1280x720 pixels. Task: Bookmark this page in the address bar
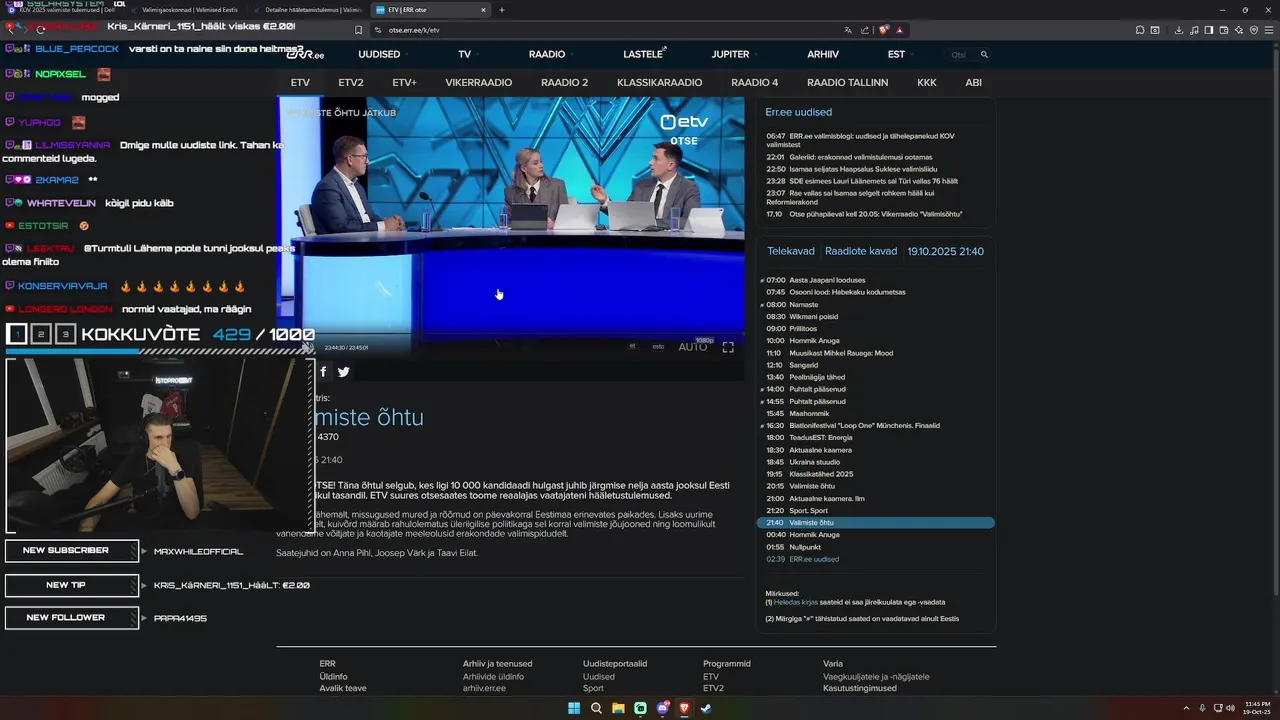pos(359,30)
